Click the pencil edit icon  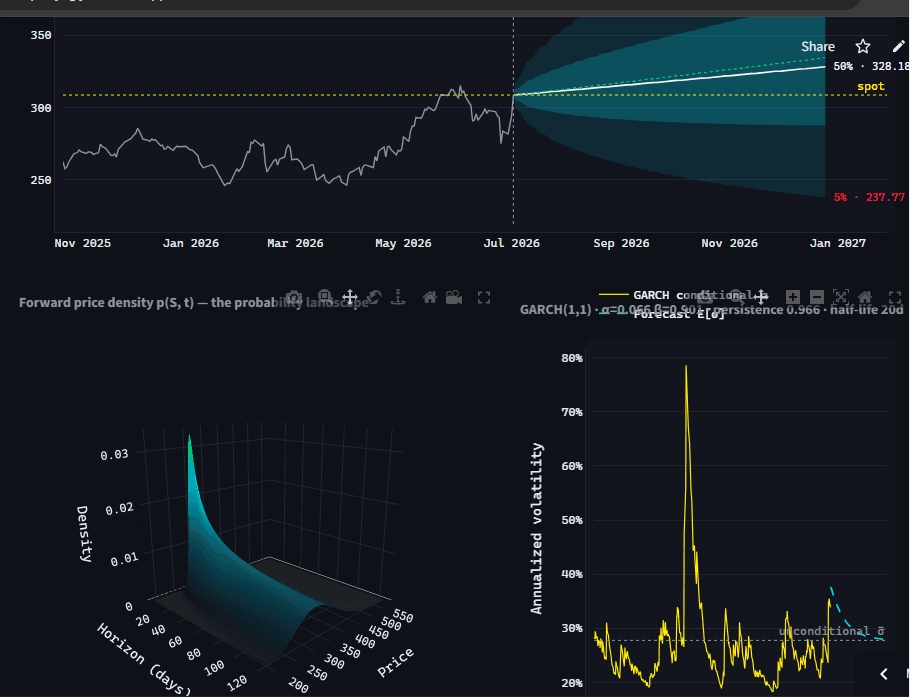tap(898, 46)
